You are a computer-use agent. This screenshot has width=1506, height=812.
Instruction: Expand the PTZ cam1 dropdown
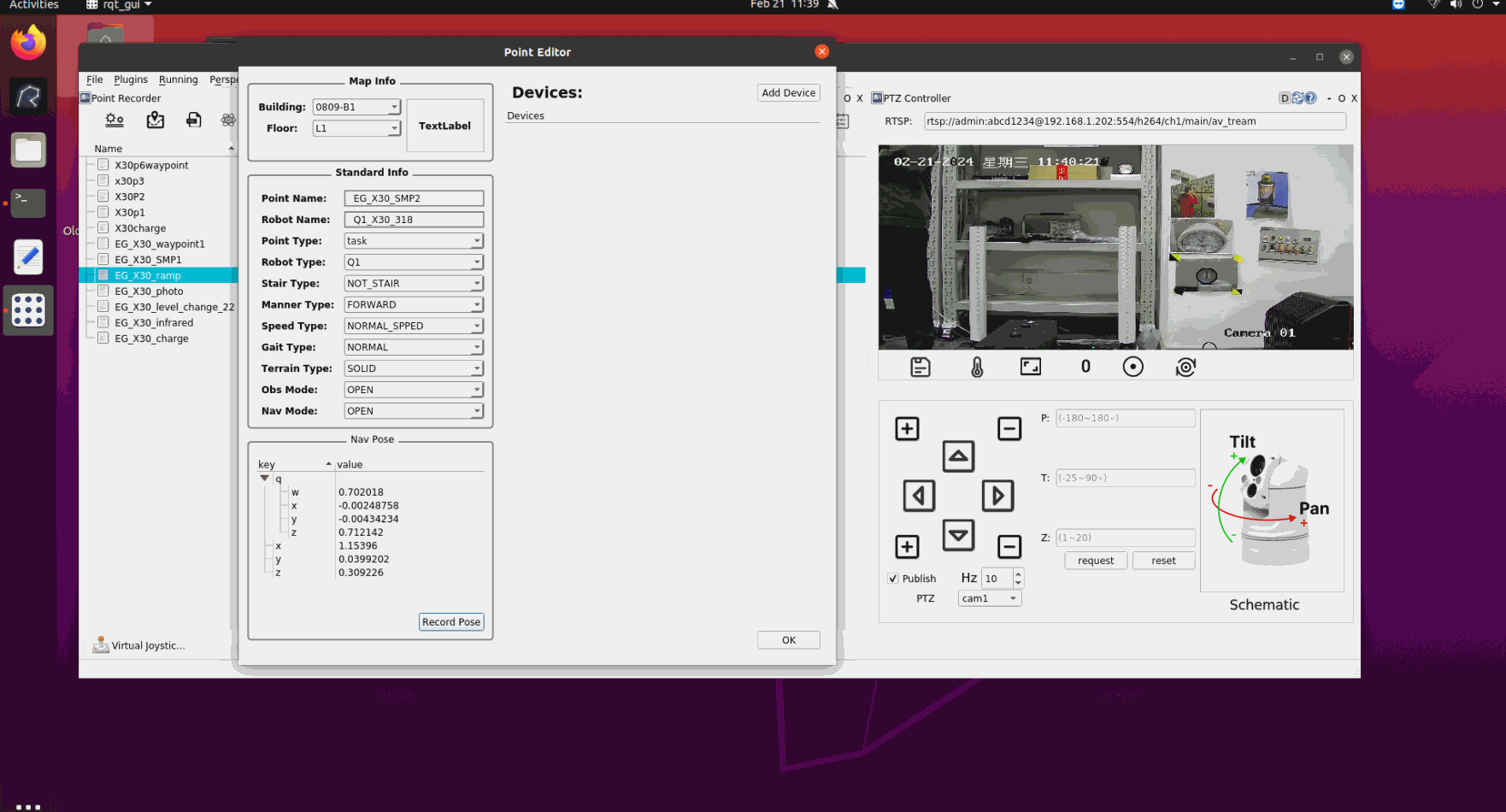tap(989, 598)
